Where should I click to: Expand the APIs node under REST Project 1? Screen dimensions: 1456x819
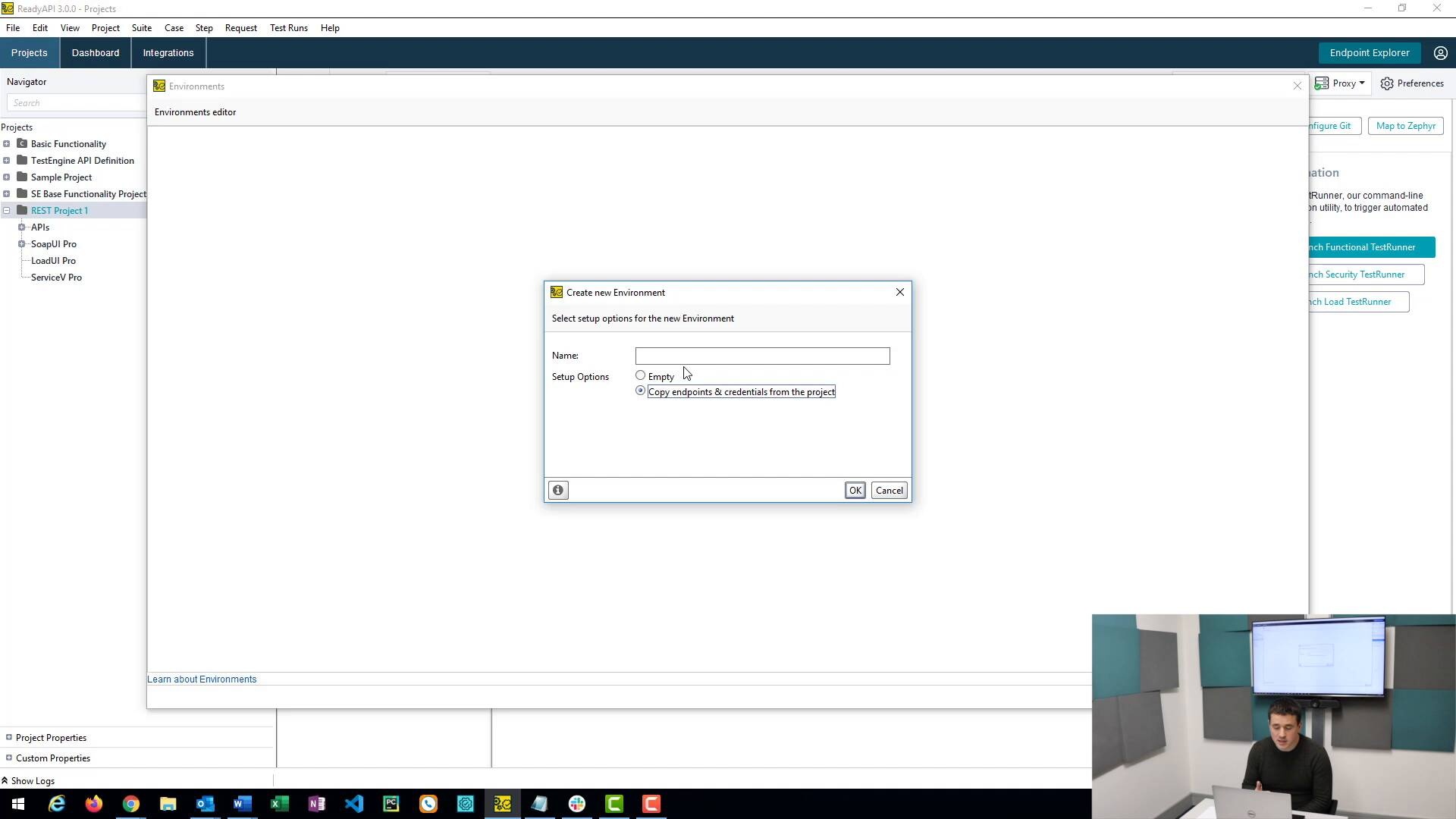22,227
